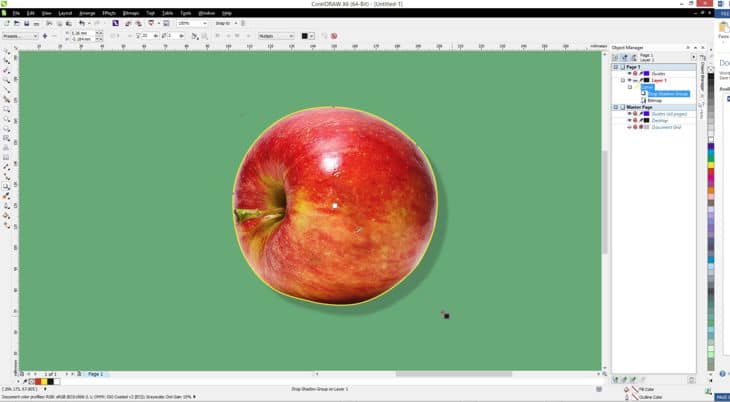Click the Paste icon in toolbar
Image resolution: width=730 pixels, height=402 pixels.
coord(68,23)
